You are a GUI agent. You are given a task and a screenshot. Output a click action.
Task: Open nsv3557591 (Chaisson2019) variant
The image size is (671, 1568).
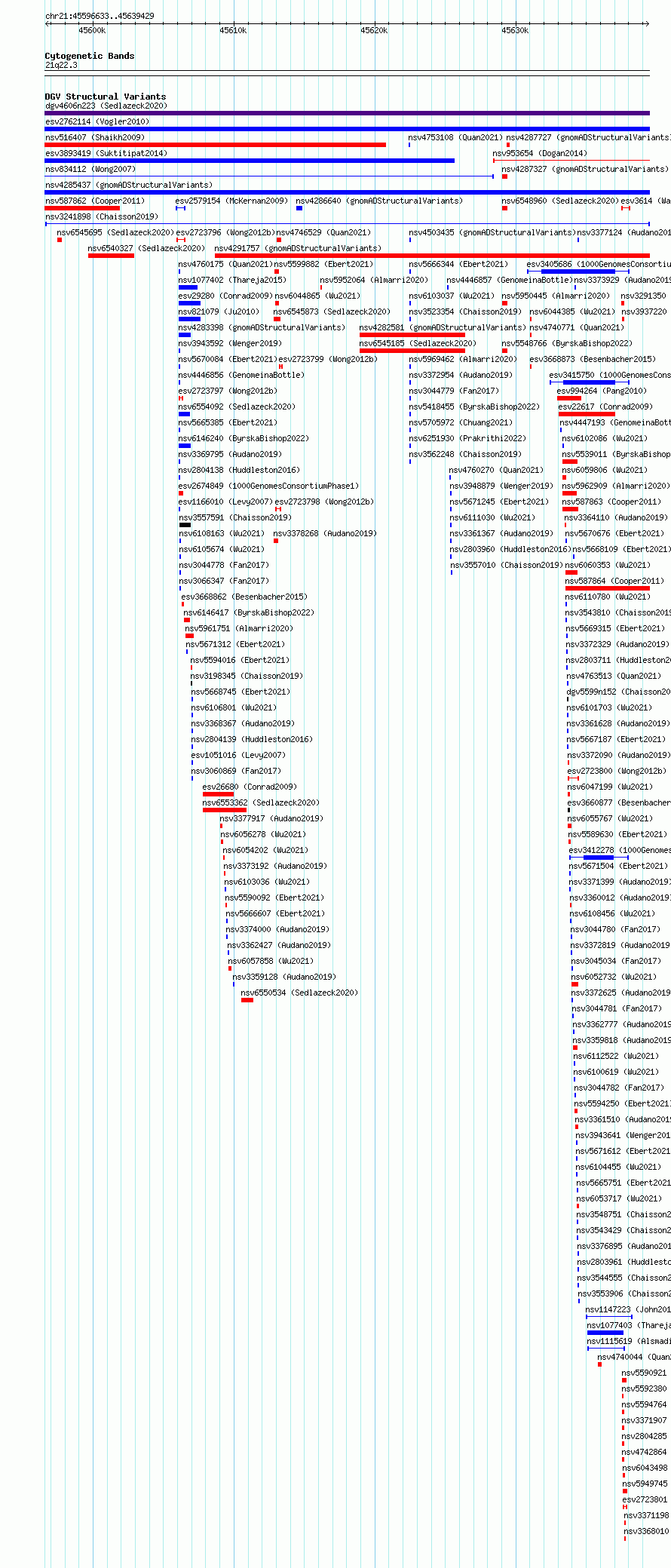coord(234,518)
